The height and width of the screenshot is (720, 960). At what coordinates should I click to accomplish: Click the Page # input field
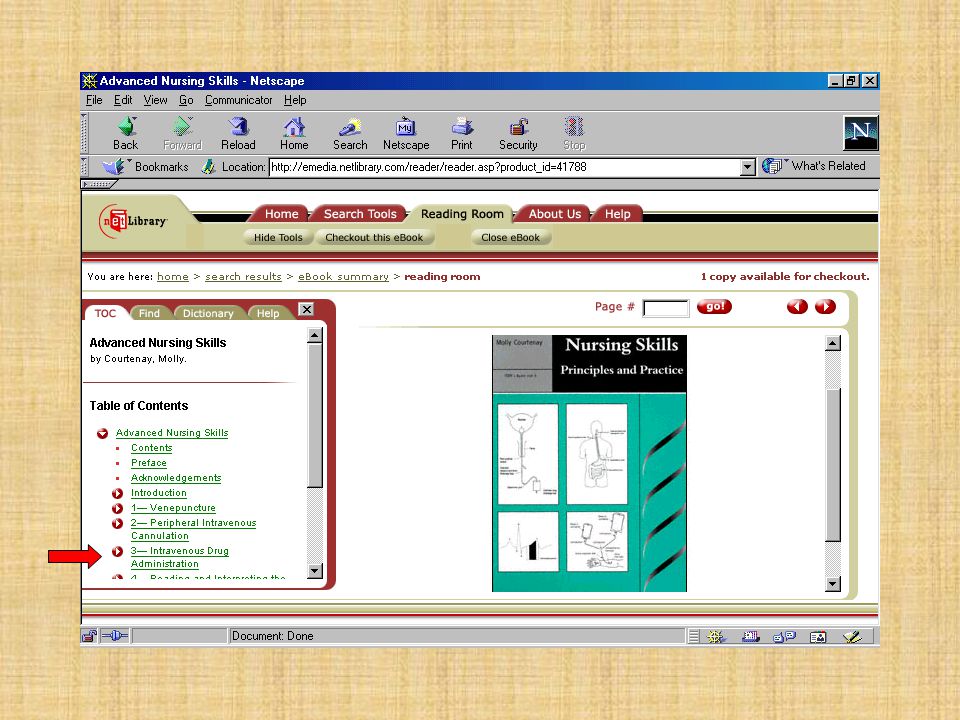[666, 308]
